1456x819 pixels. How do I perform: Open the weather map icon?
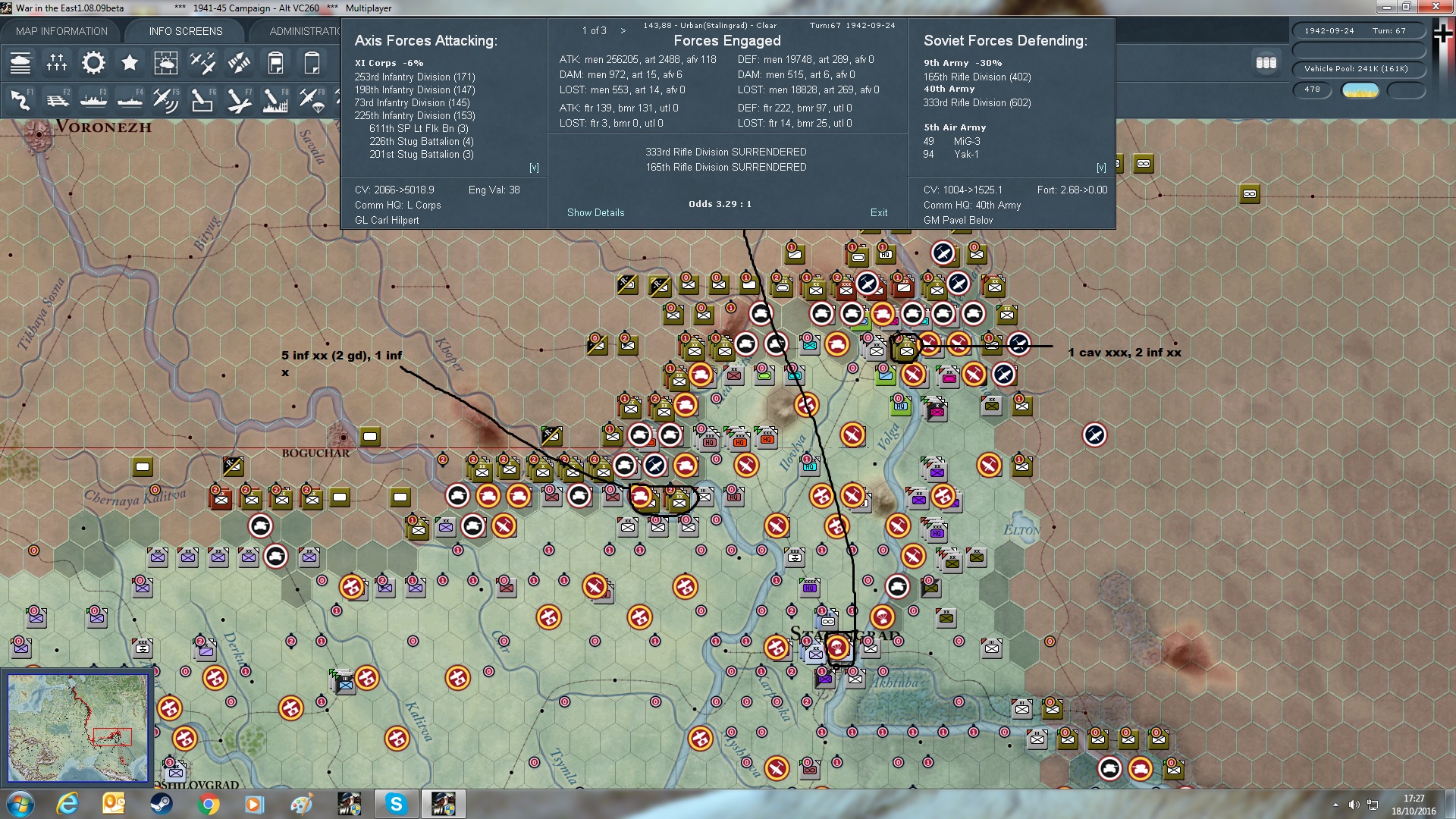166,62
